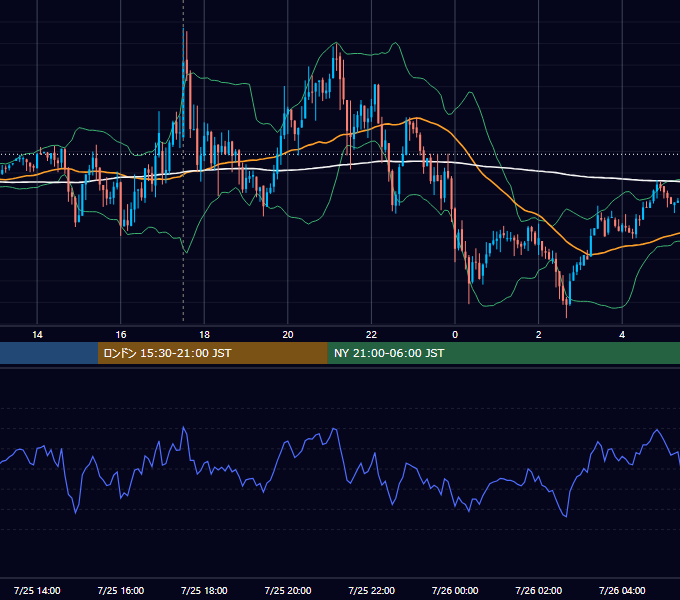The width and height of the screenshot is (680, 600).
Task: Click the 7/25 22:00 time label
Action: click(372, 590)
